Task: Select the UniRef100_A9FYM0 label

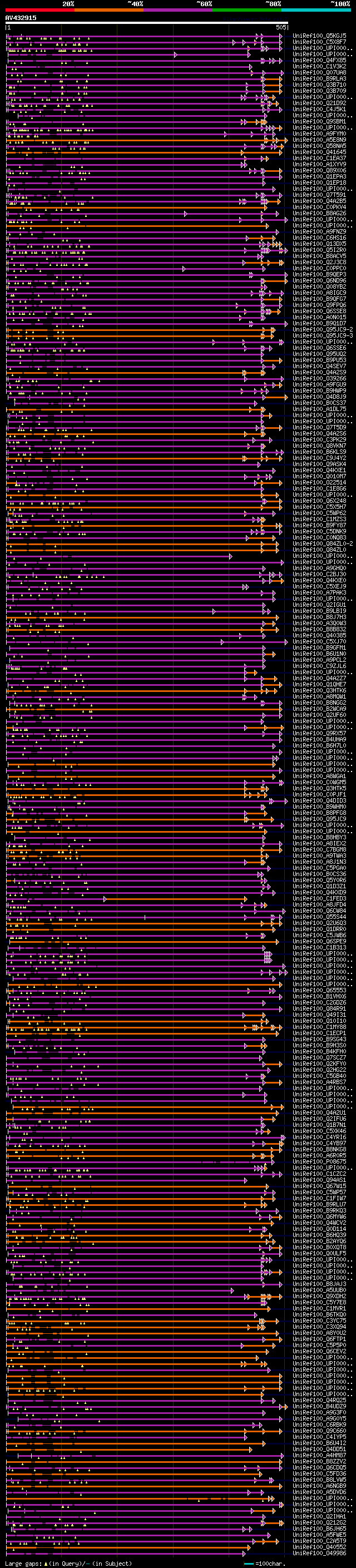Action: click(319, 133)
